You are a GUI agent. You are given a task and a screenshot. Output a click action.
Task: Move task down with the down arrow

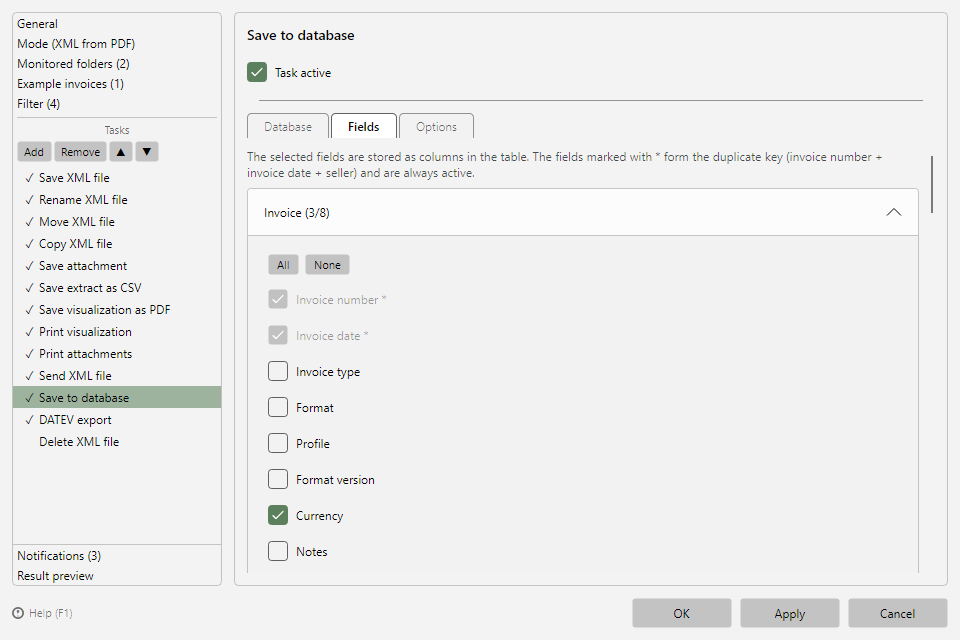tap(147, 152)
